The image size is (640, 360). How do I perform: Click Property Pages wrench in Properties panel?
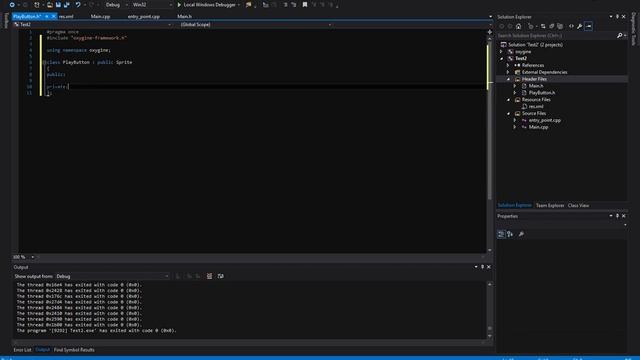pyautogui.click(x=521, y=234)
